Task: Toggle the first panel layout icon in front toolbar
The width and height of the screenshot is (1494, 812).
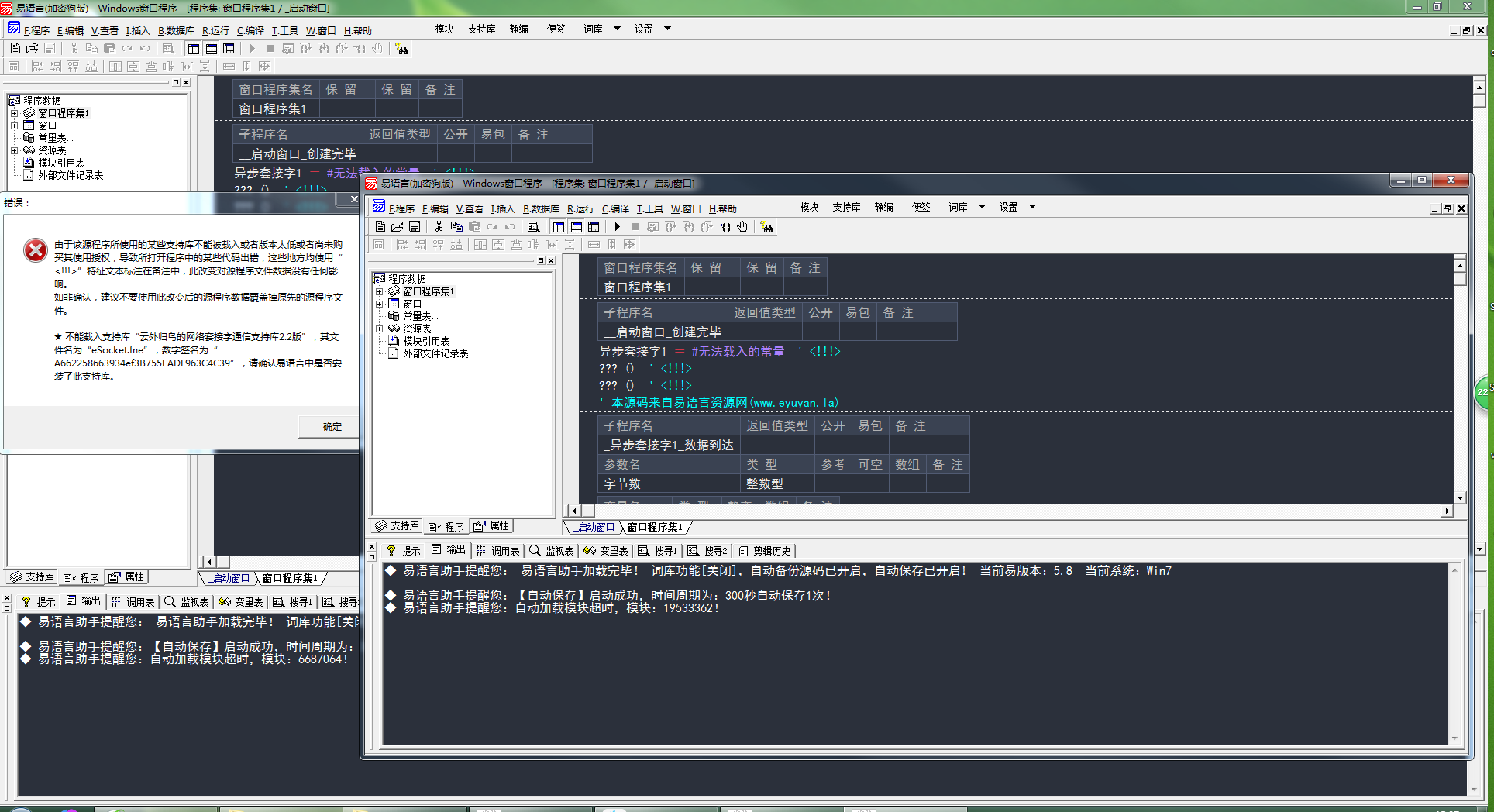Action: coord(559,227)
